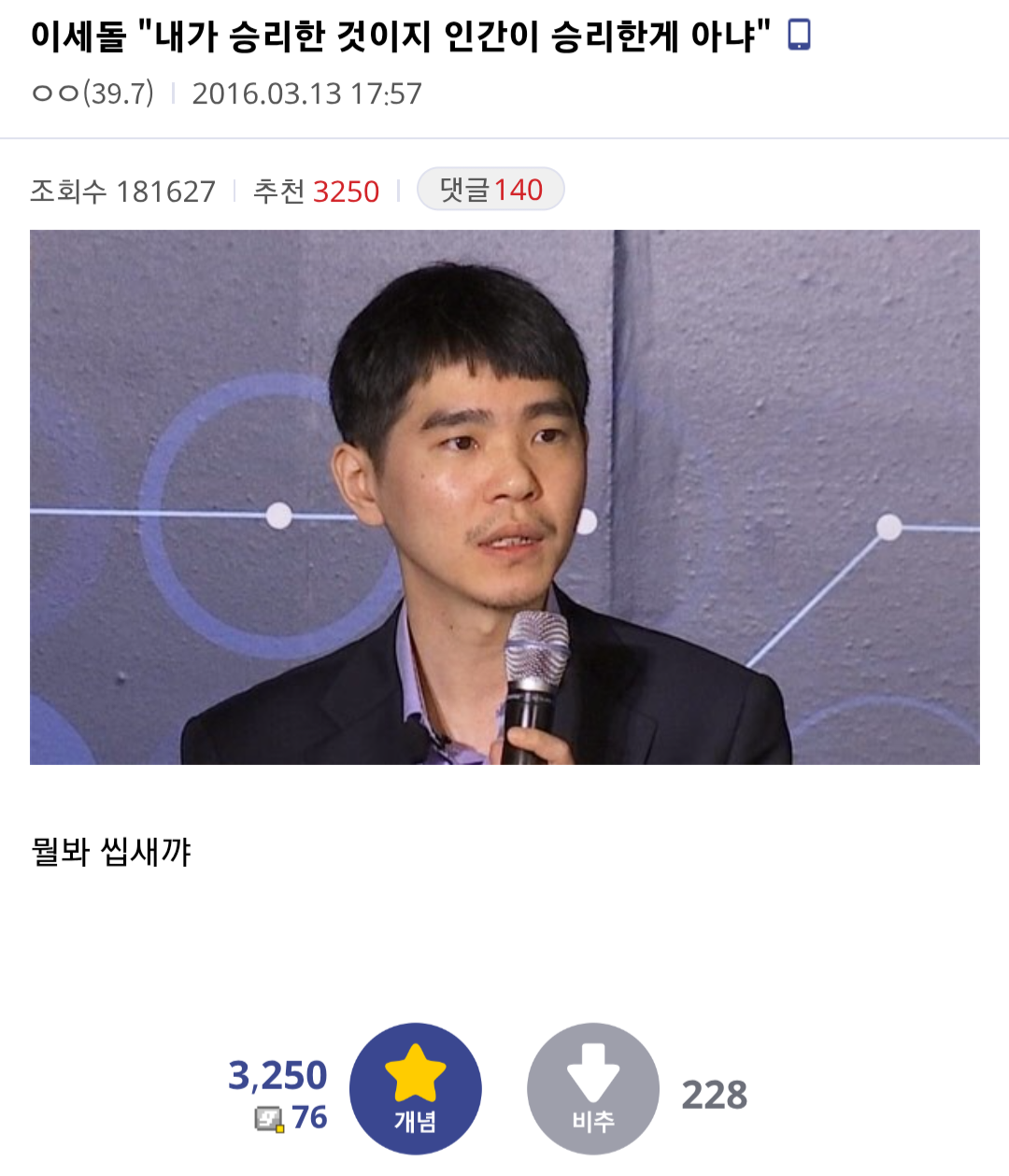Image resolution: width=1009 pixels, height=1176 pixels.
Task: Click the downvote count 228
Action: (715, 1095)
